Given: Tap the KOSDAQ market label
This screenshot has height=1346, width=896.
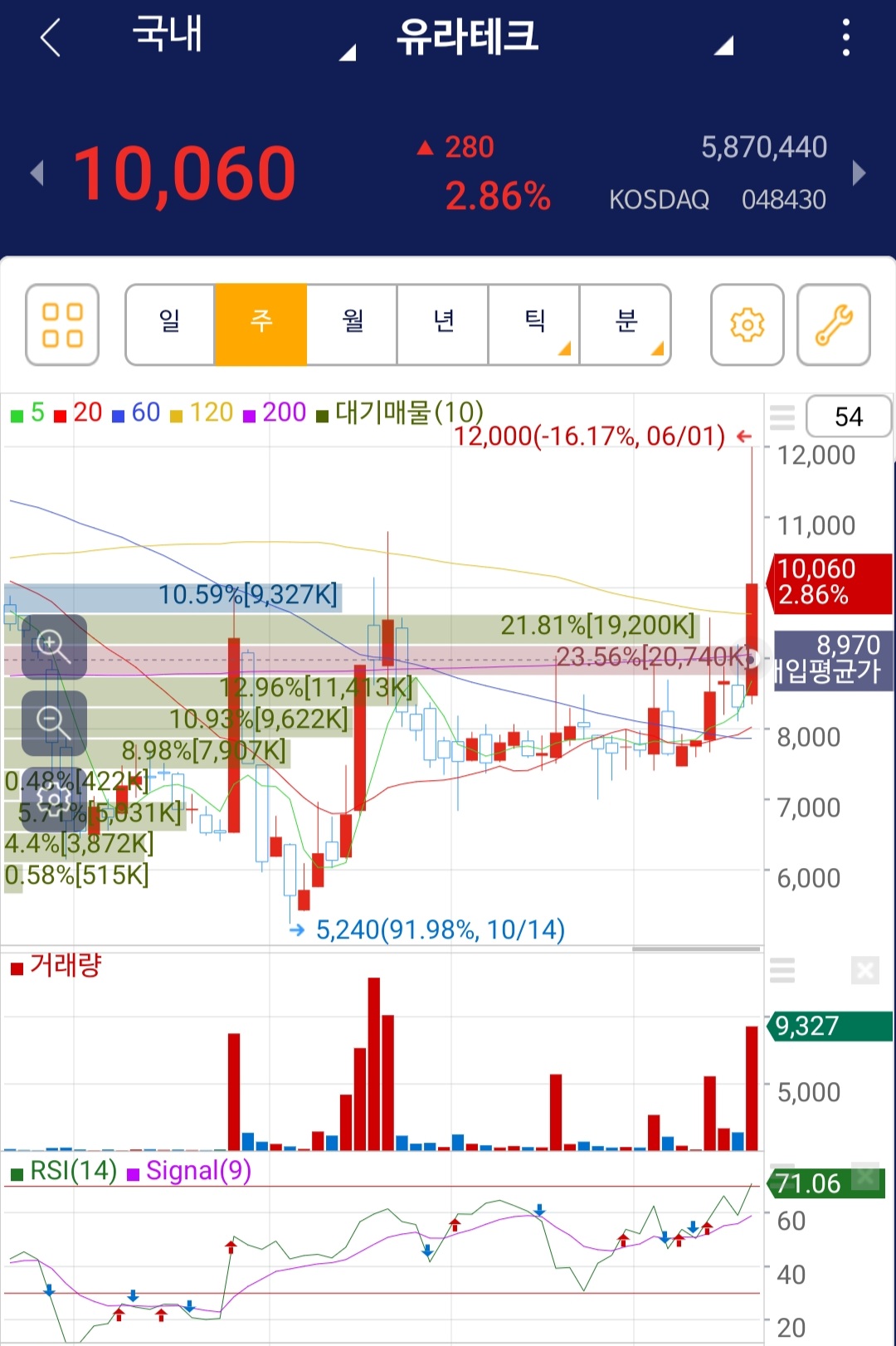Looking at the screenshot, I should (660, 200).
